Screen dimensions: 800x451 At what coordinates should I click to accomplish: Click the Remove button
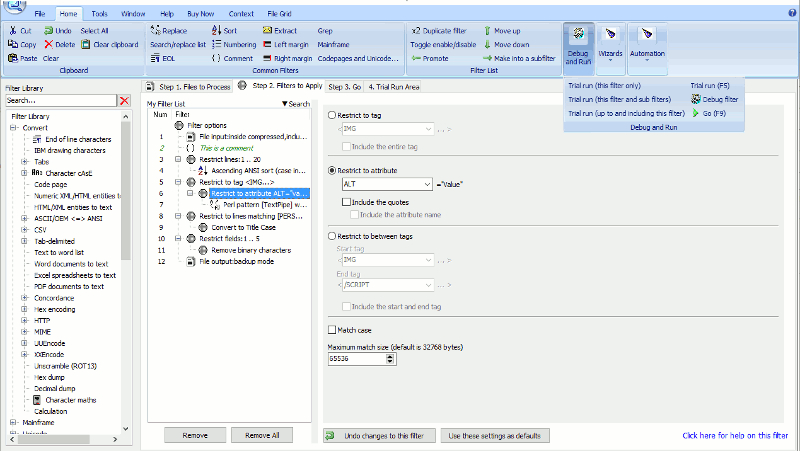195,435
